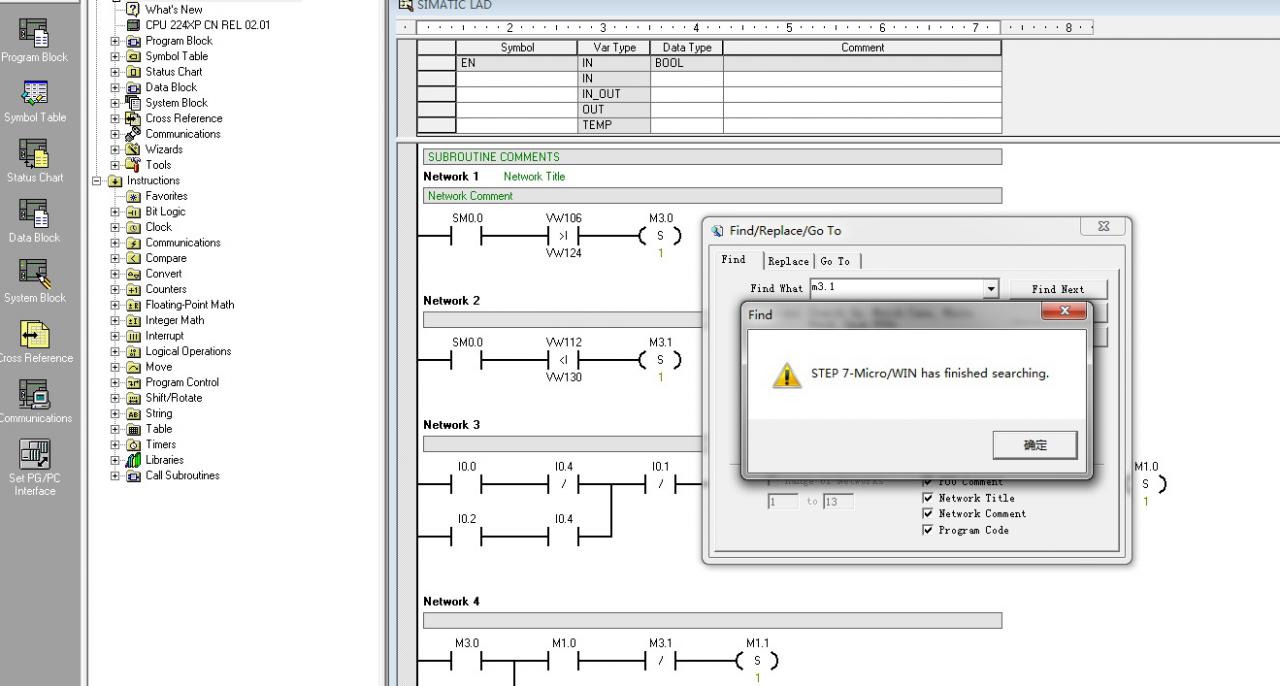Select the Wizards tree folder
1280x686 pixels.
[163, 149]
